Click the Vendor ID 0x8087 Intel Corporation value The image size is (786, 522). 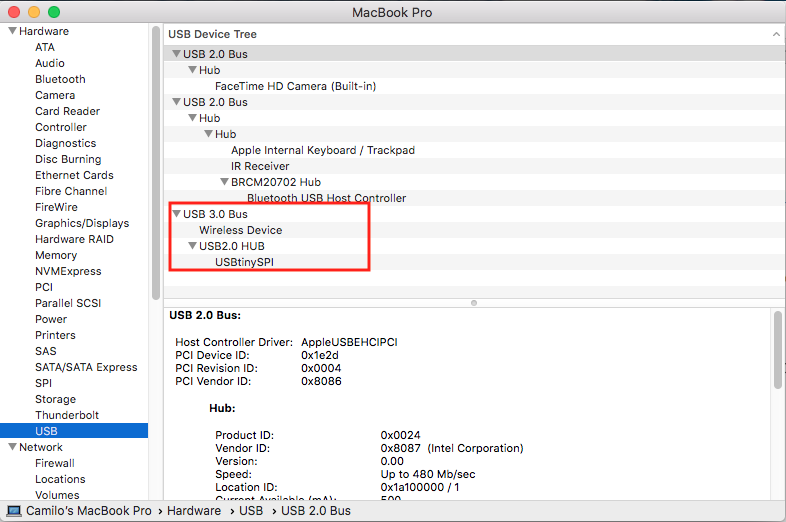[x=452, y=448]
